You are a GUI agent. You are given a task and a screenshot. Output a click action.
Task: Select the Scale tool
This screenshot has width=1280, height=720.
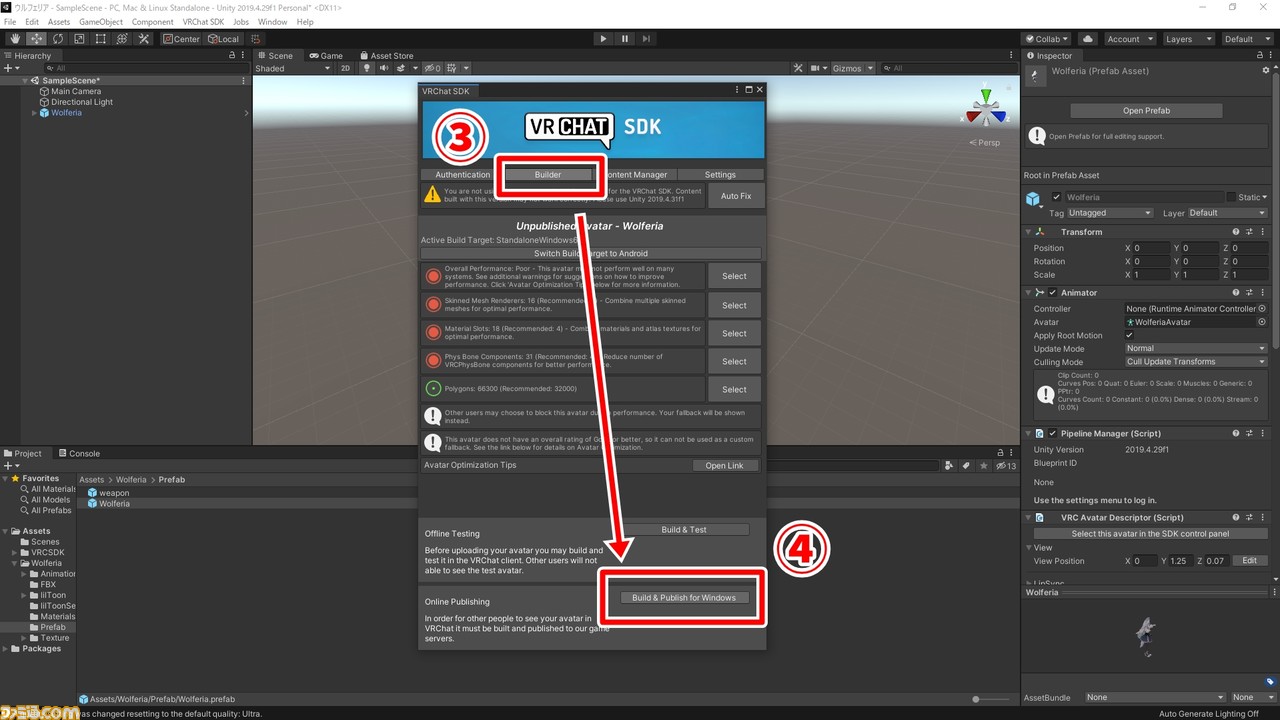coord(79,39)
